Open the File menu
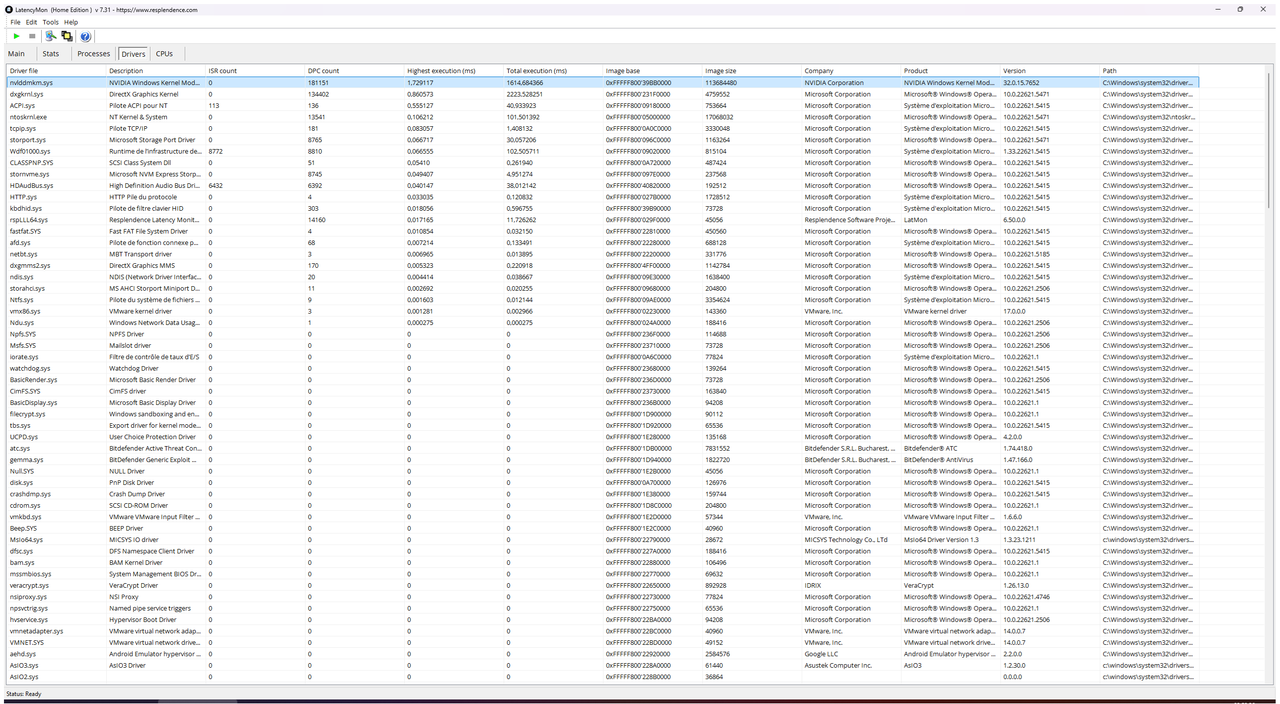The image size is (1280, 704). (15, 22)
